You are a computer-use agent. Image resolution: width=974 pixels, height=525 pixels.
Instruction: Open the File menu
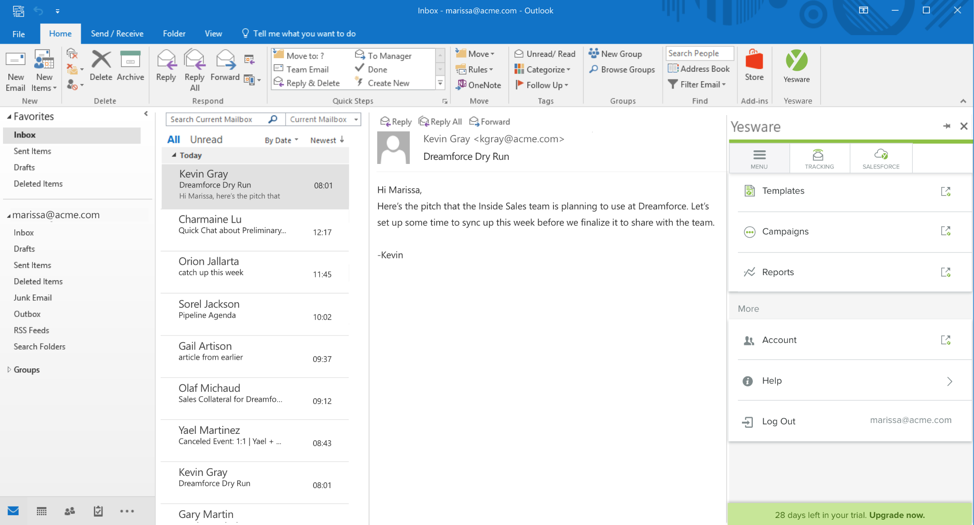[19, 34]
